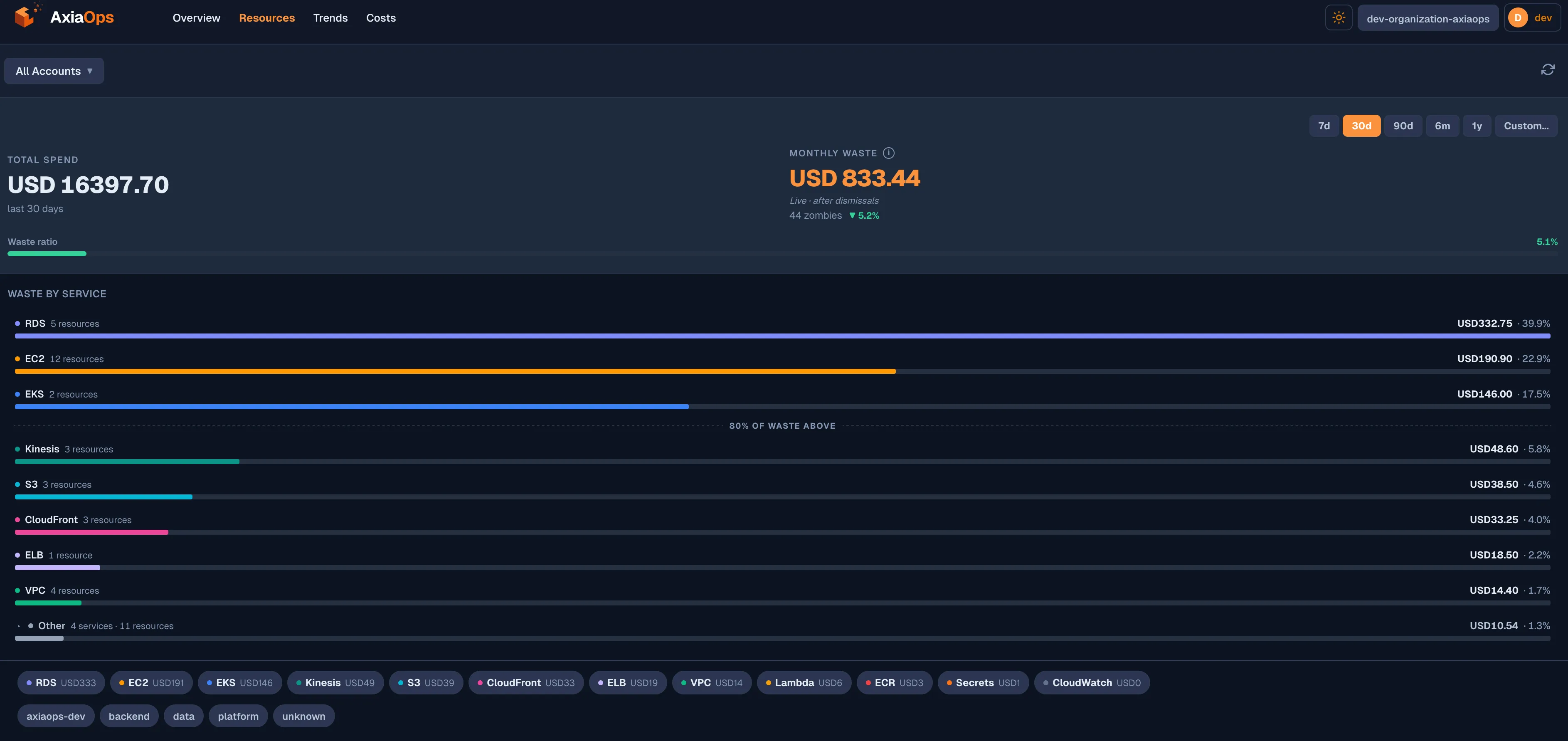Viewport: 1568px width, 741px height.
Task: Select the 90d time range
Action: point(1403,126)
